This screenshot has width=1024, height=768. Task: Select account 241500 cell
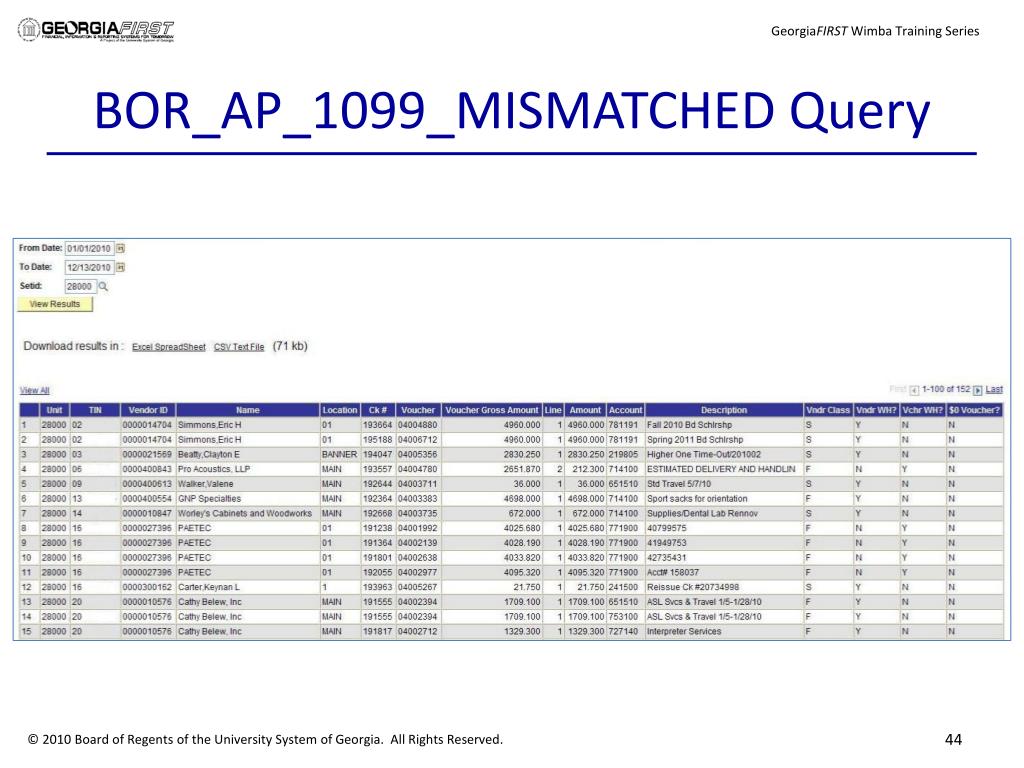626,588
